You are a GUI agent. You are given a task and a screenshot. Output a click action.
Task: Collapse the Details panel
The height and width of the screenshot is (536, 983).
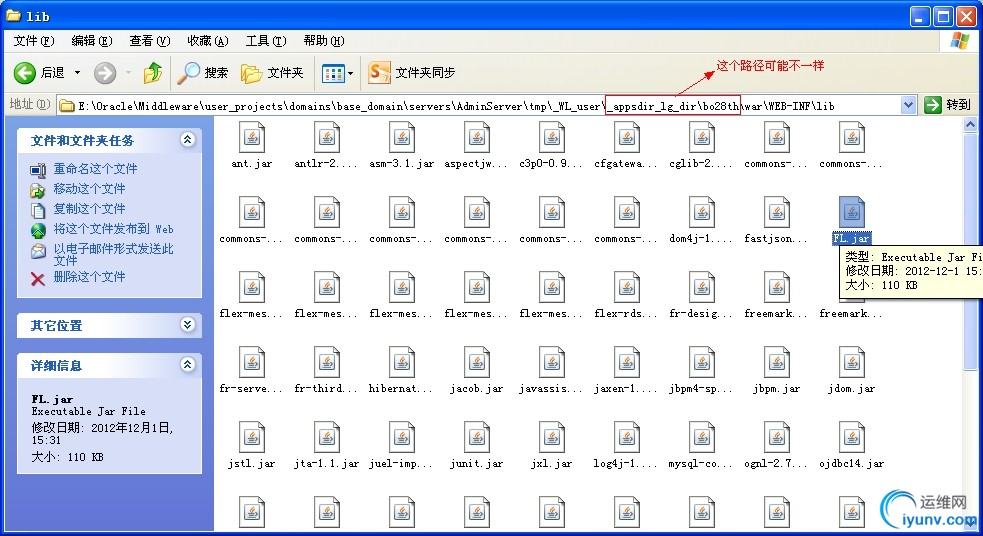[187, 364]
